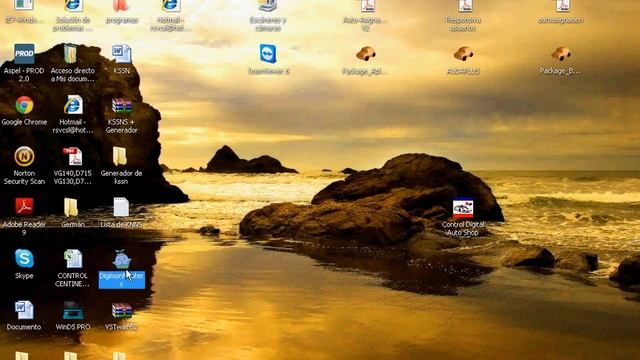Viewport: 640px width, 360px height.
Task: Select the KSSNS + Generador archive
Action: pyautogui.click(x=122, y=105)
